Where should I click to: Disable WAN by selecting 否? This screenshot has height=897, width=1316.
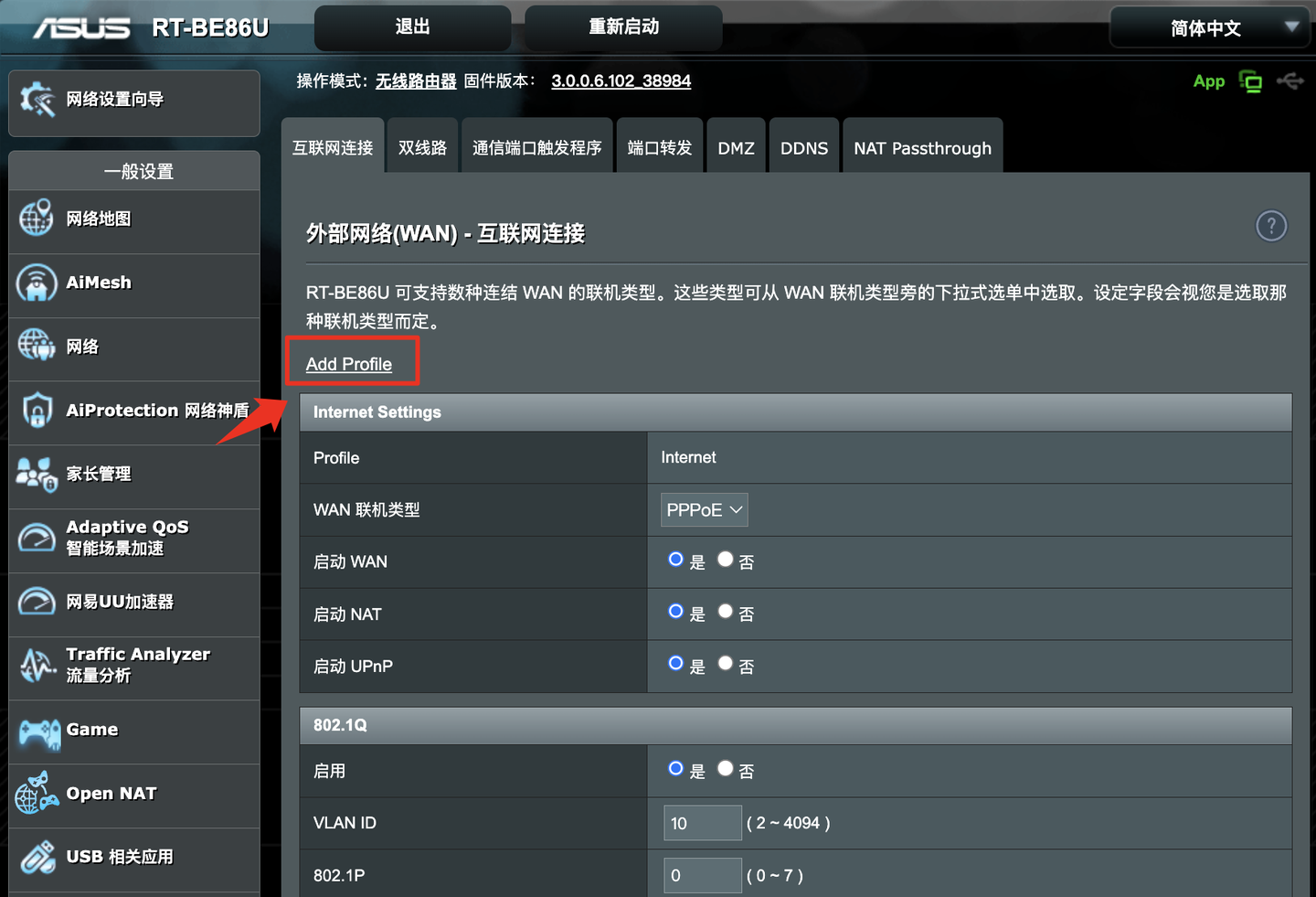[725, 560]
